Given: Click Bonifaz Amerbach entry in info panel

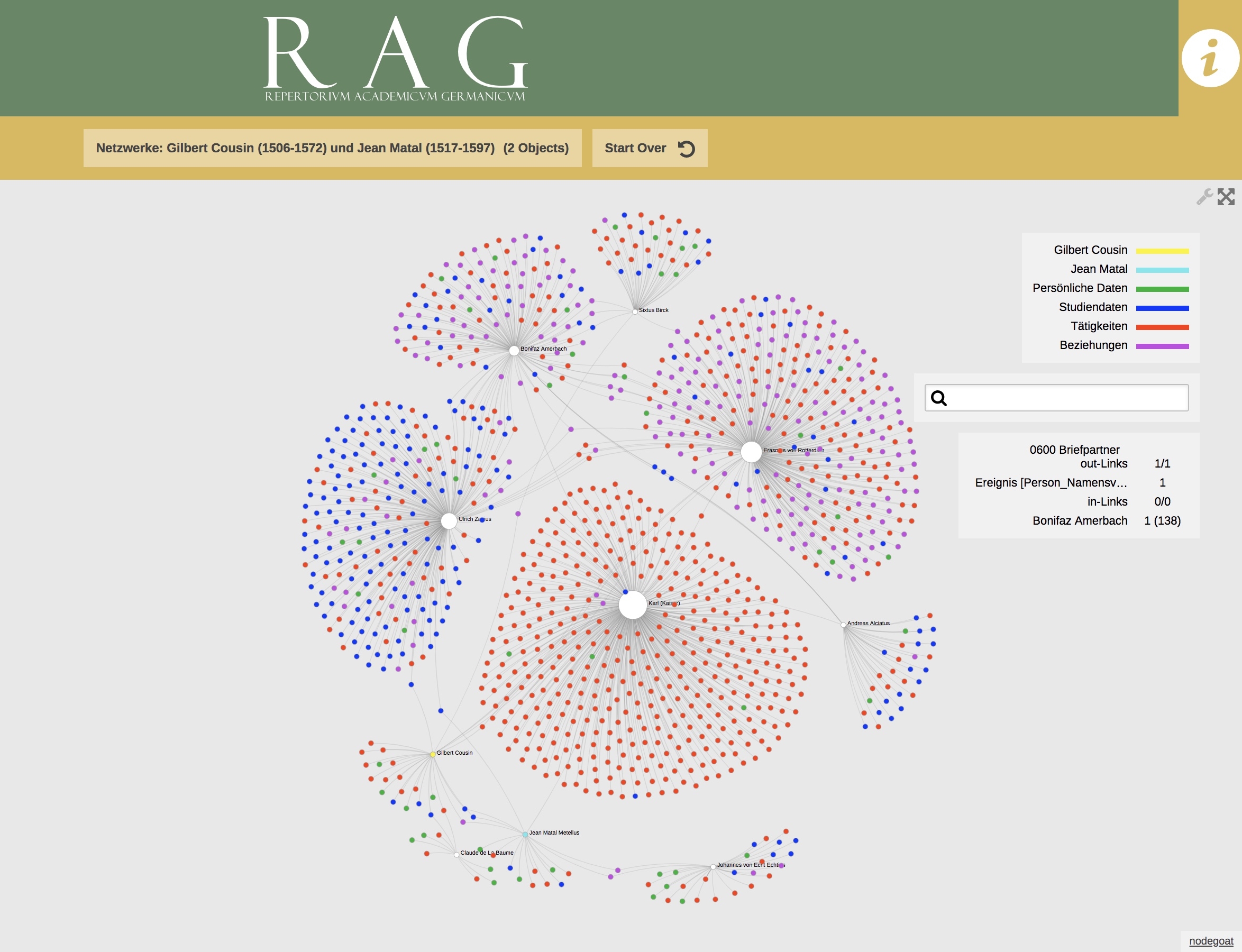Looking at the screenshot, I should click(1080, 520).
